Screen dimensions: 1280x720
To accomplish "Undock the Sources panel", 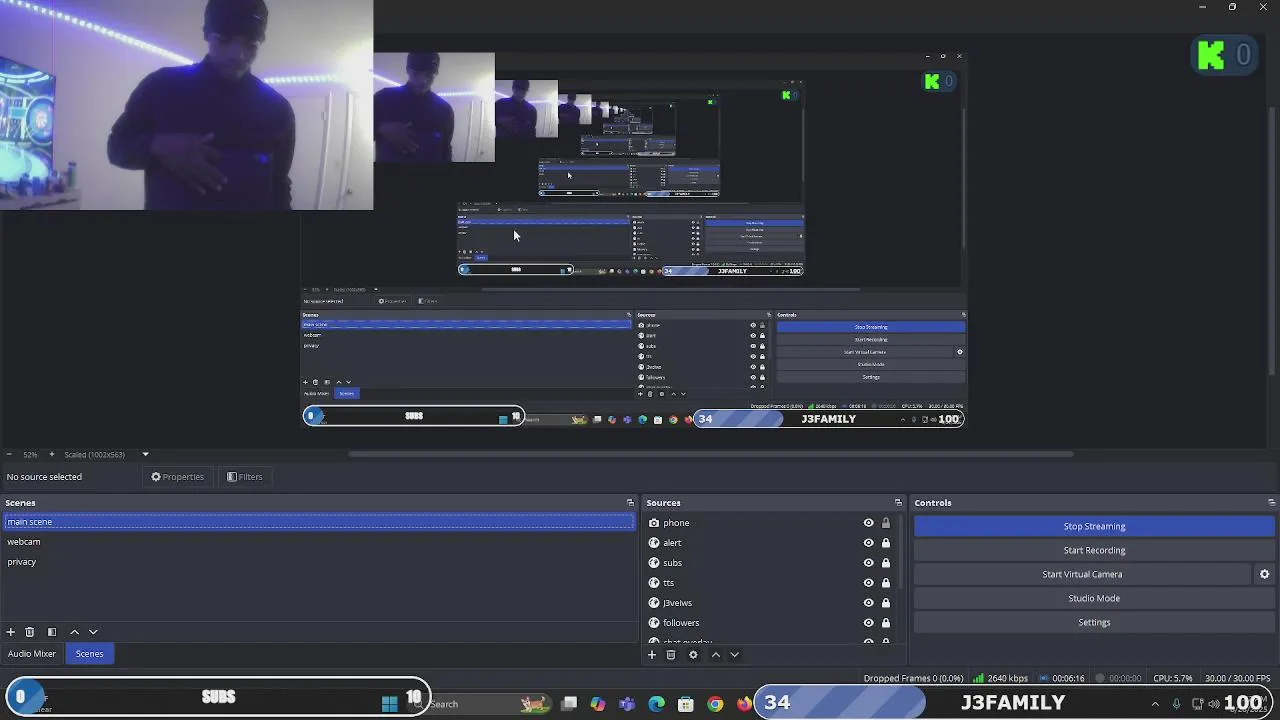I will point(897,503).
